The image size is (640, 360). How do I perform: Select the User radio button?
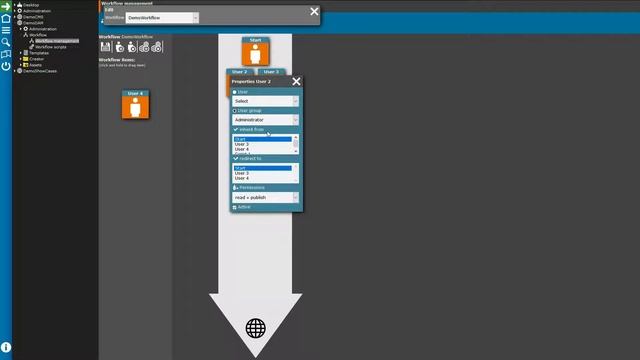point(235,92)
